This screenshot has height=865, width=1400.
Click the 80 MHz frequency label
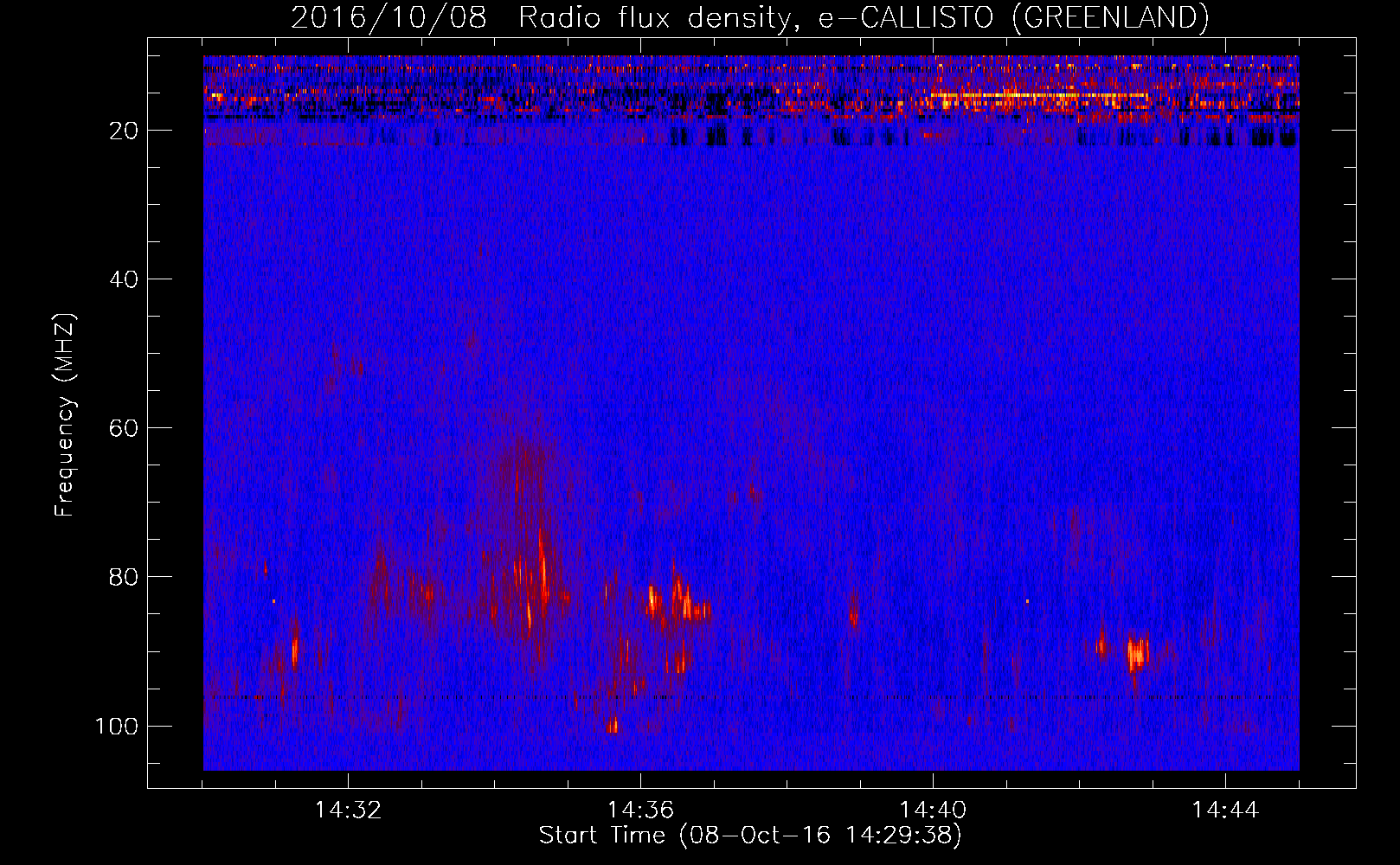tap(125, 577)
